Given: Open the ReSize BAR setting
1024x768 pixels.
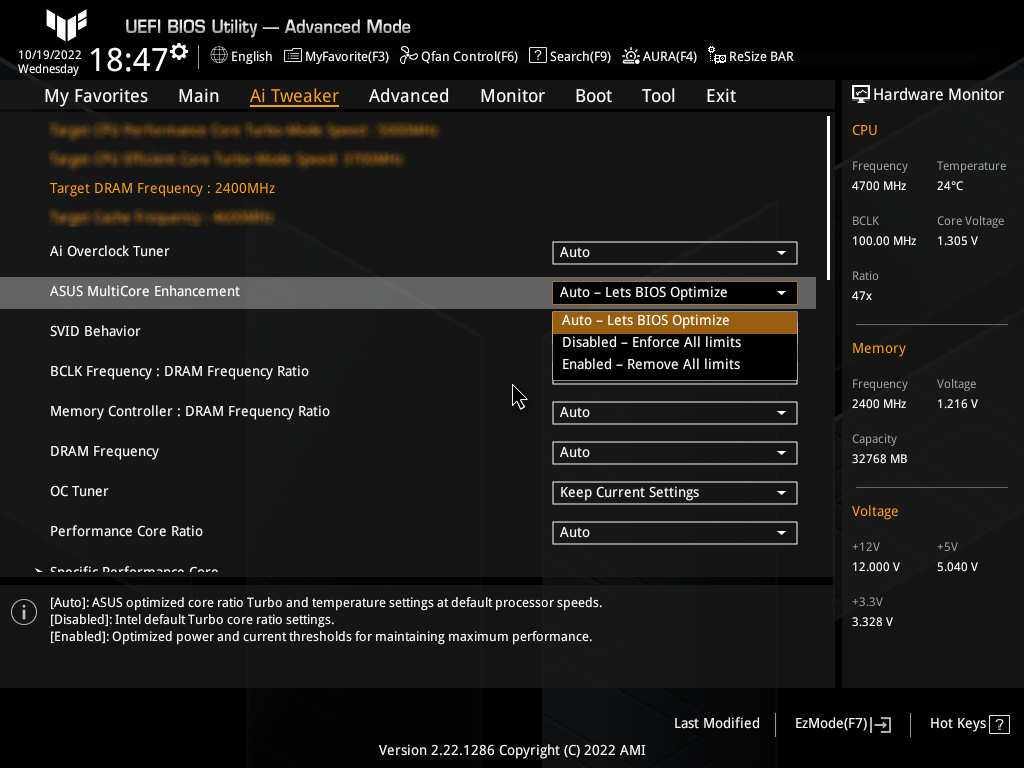Looking at the screenshot, I should [x=750, y=56].
